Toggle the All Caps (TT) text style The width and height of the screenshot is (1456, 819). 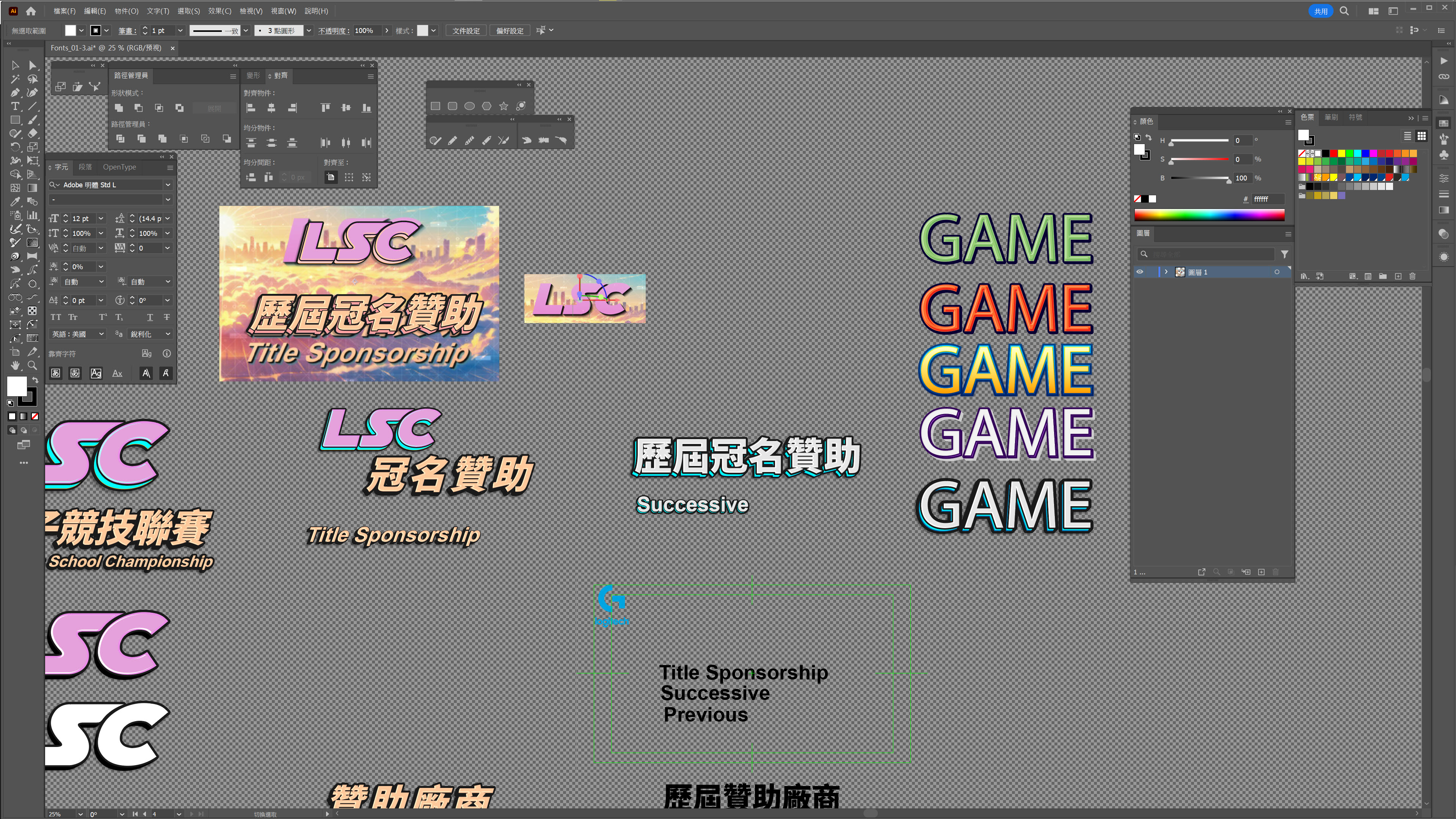tap(55, 317)
